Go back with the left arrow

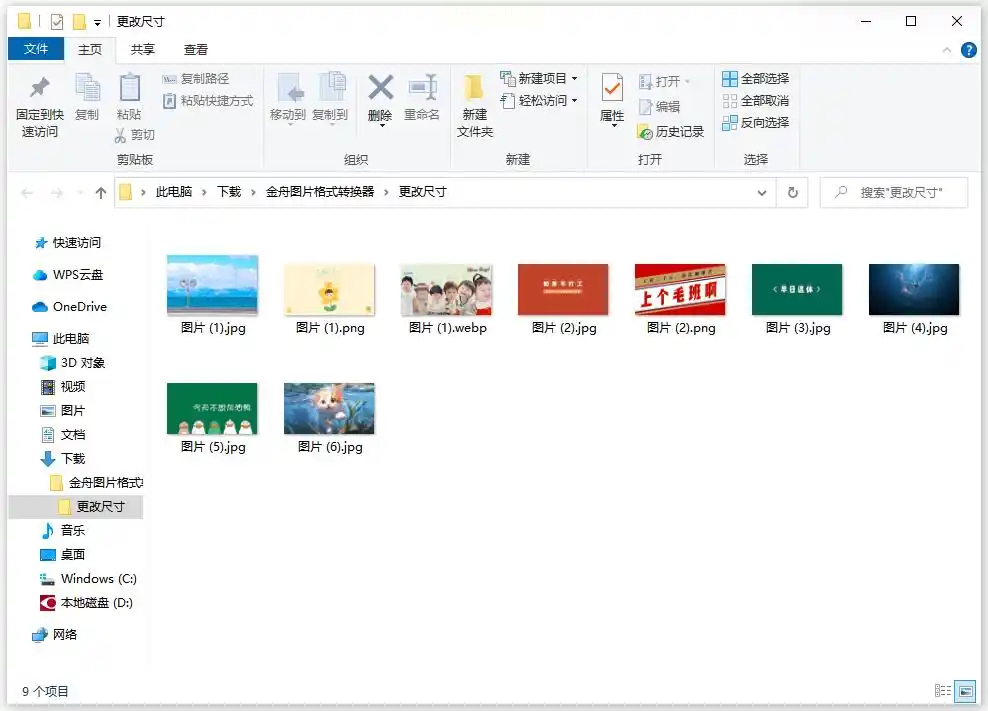(x=26, y=193)
